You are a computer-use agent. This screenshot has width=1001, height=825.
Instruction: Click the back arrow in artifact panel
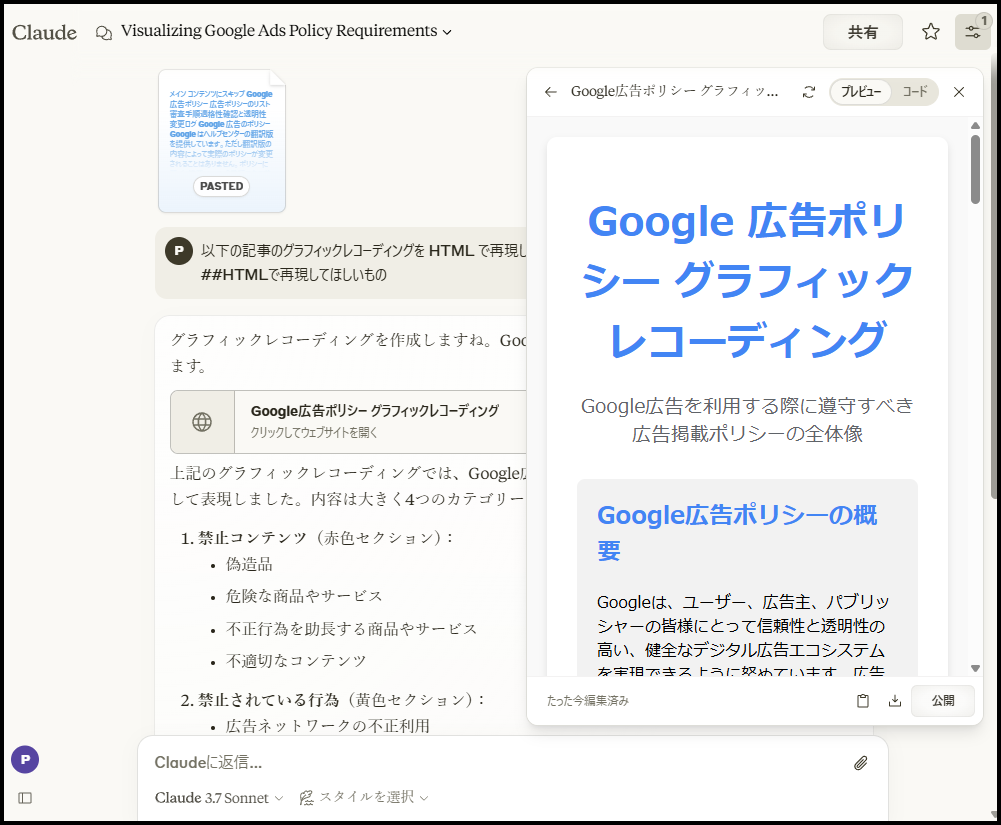550,92
